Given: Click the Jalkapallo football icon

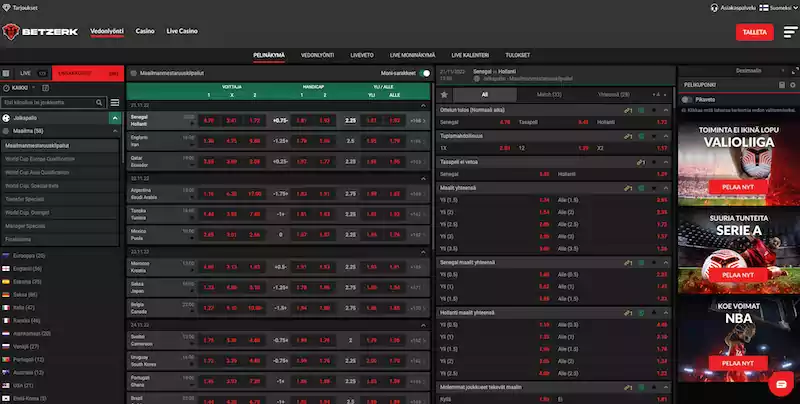Looking at the screenshot, I should click(6, 118).
